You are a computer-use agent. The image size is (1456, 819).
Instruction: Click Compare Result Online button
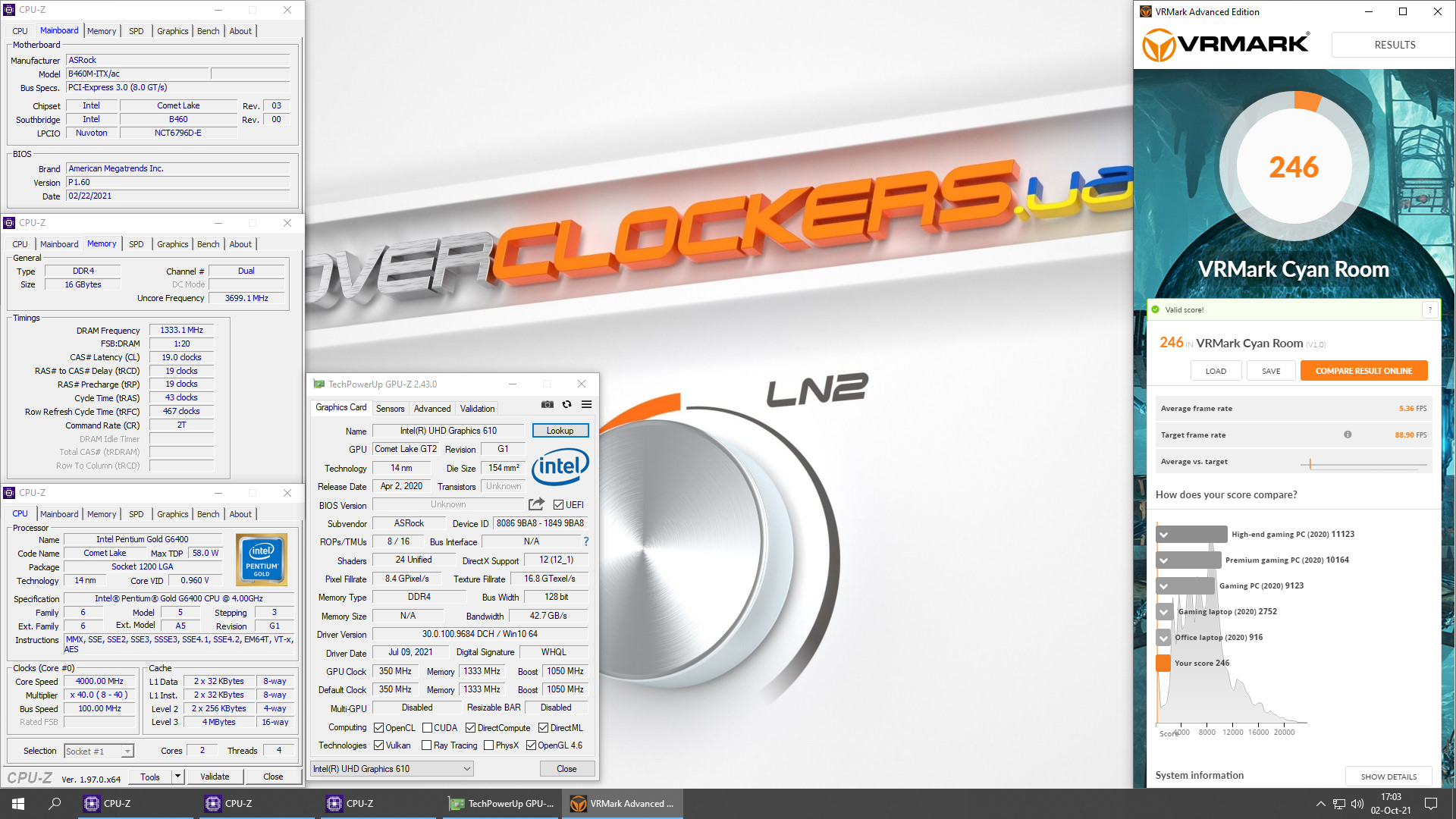[x=1363, y=371]
